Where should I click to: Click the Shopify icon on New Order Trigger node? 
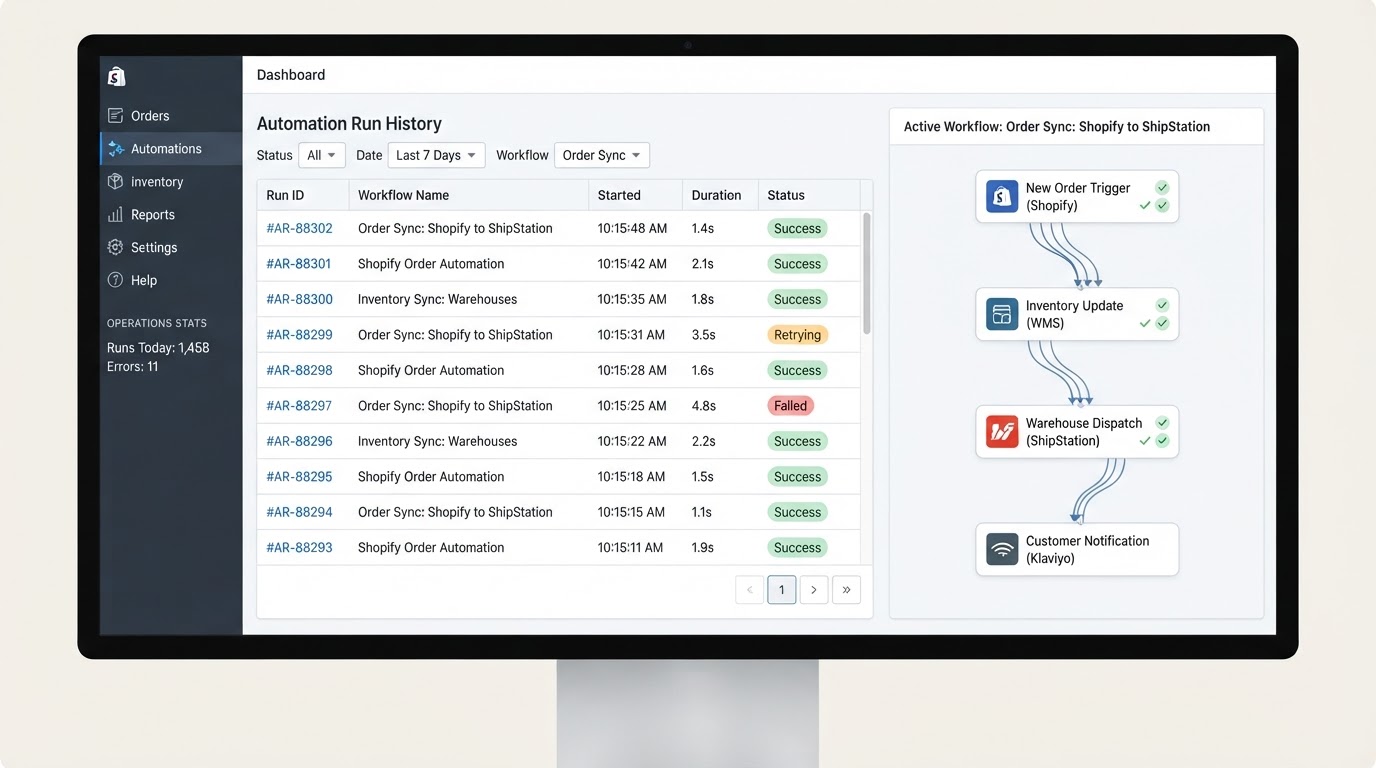(1002, 196)
